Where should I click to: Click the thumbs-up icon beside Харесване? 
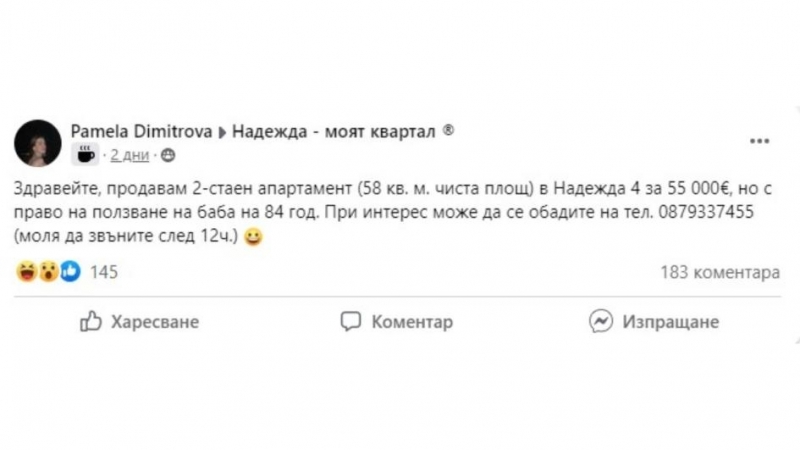91,321
